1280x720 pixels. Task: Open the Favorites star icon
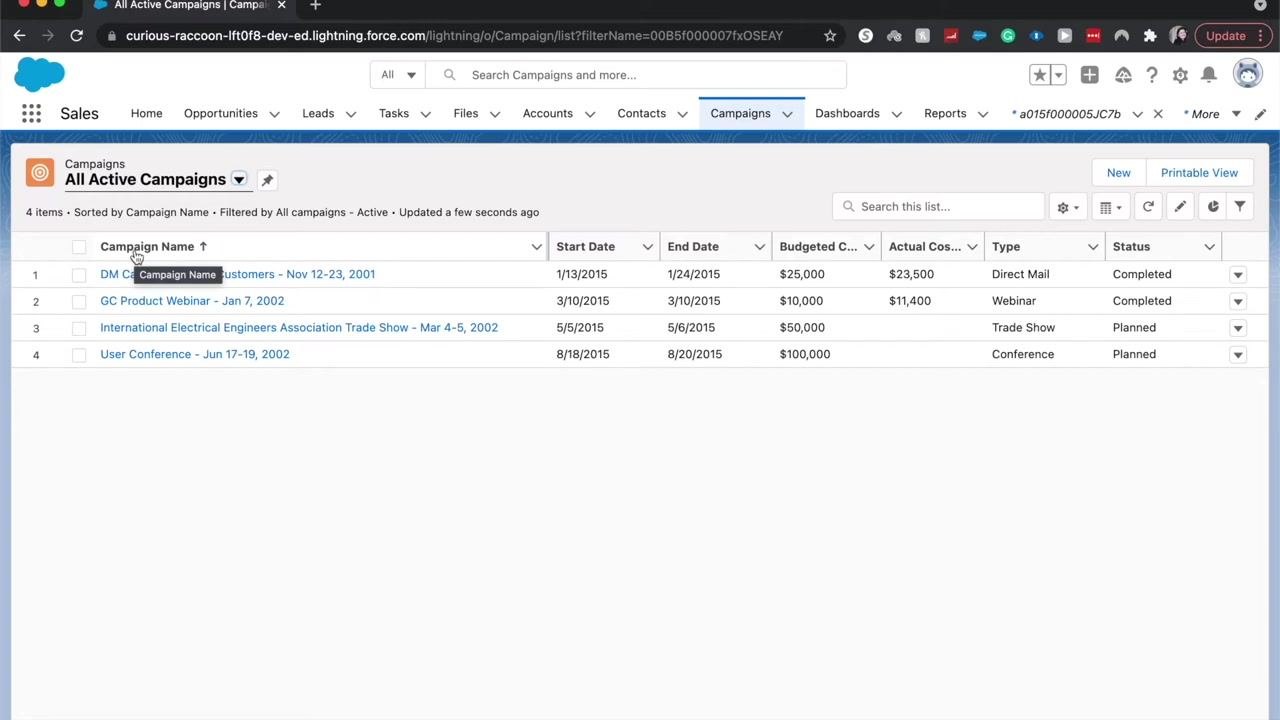(x=1040, y=75)
